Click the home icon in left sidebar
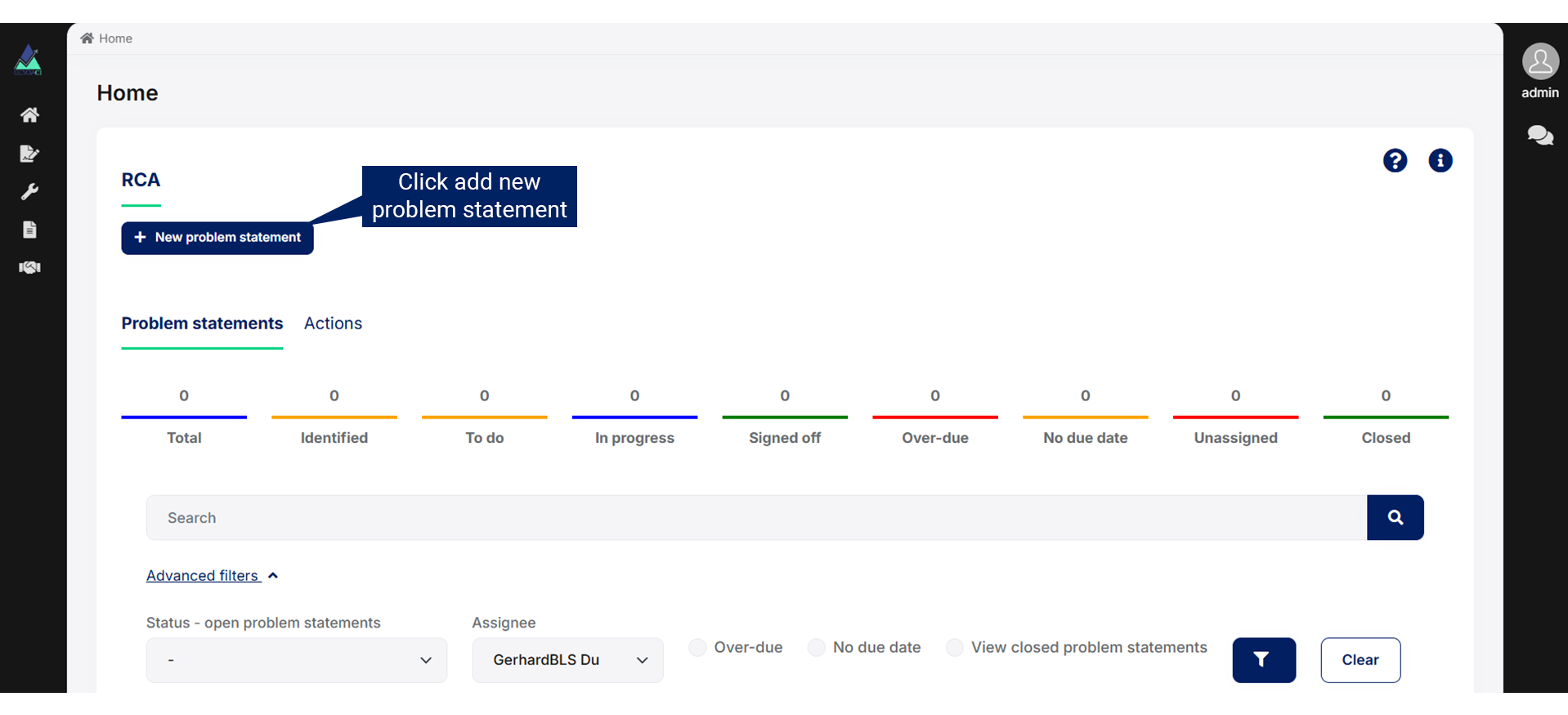Screen dimensions: 1568x715 coord(29,115)
